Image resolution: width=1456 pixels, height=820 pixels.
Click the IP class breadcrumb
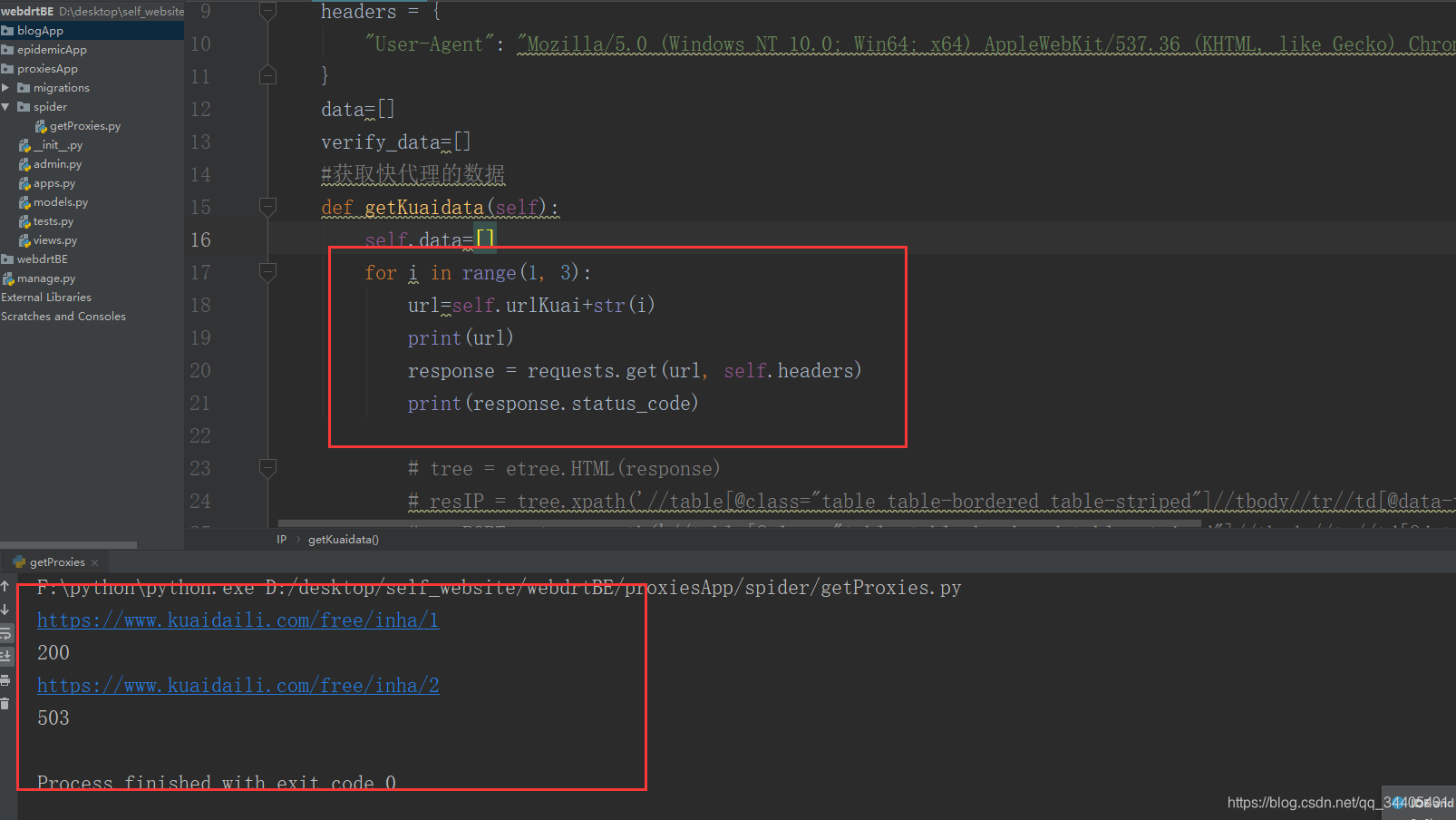tap(281, 540)
